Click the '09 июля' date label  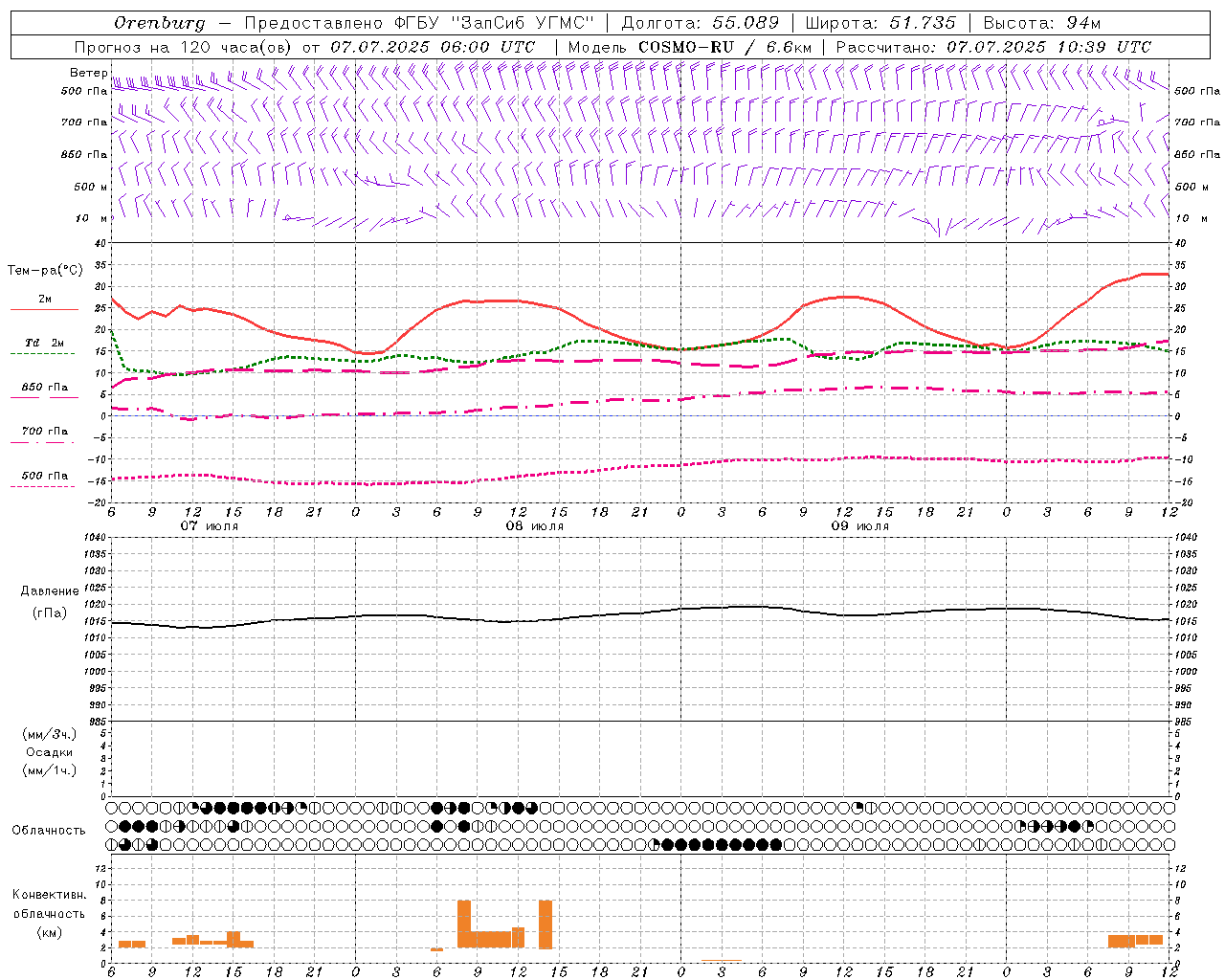coord(860,526)
